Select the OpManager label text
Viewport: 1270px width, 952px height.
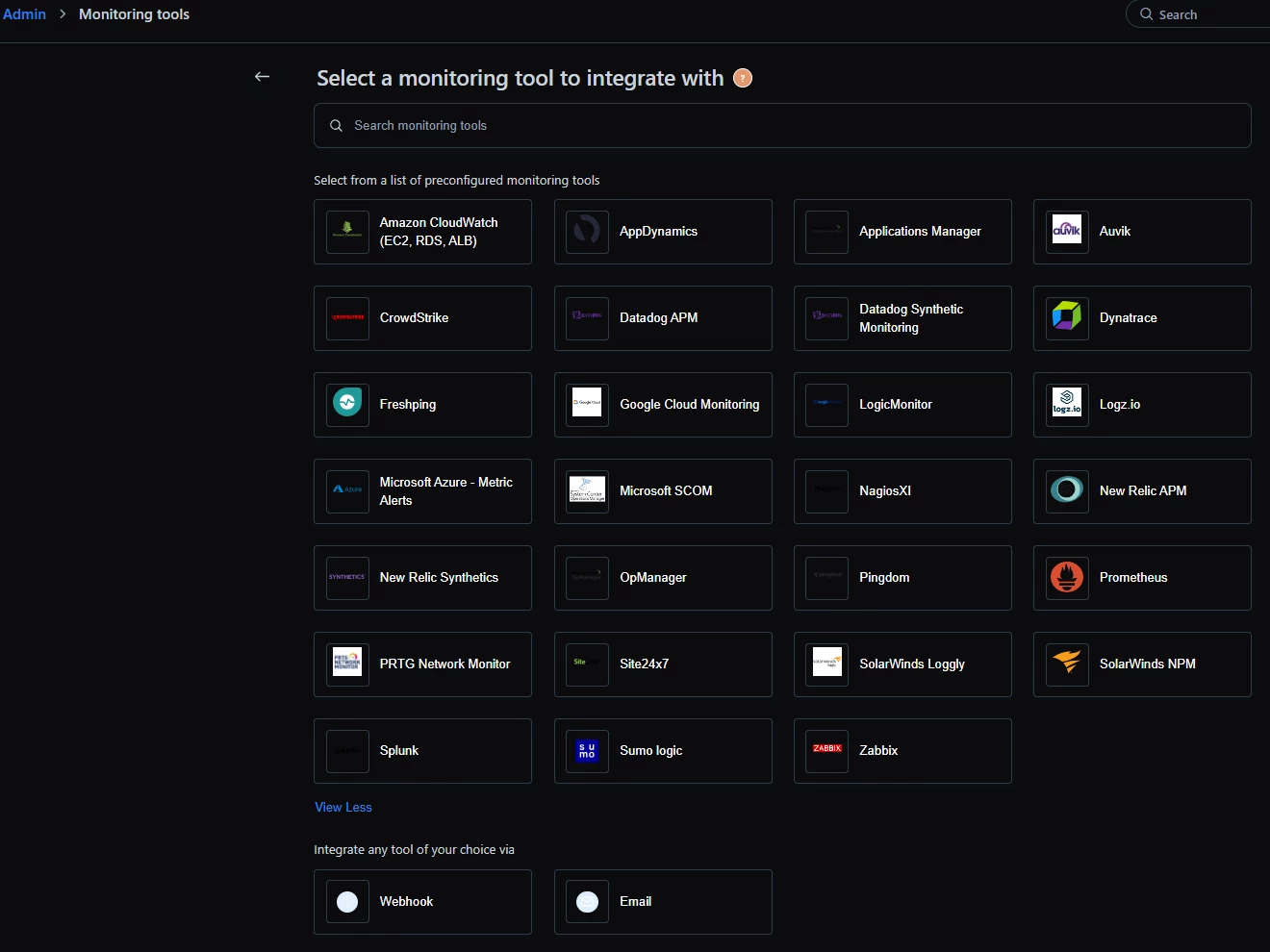pos(653,578)
